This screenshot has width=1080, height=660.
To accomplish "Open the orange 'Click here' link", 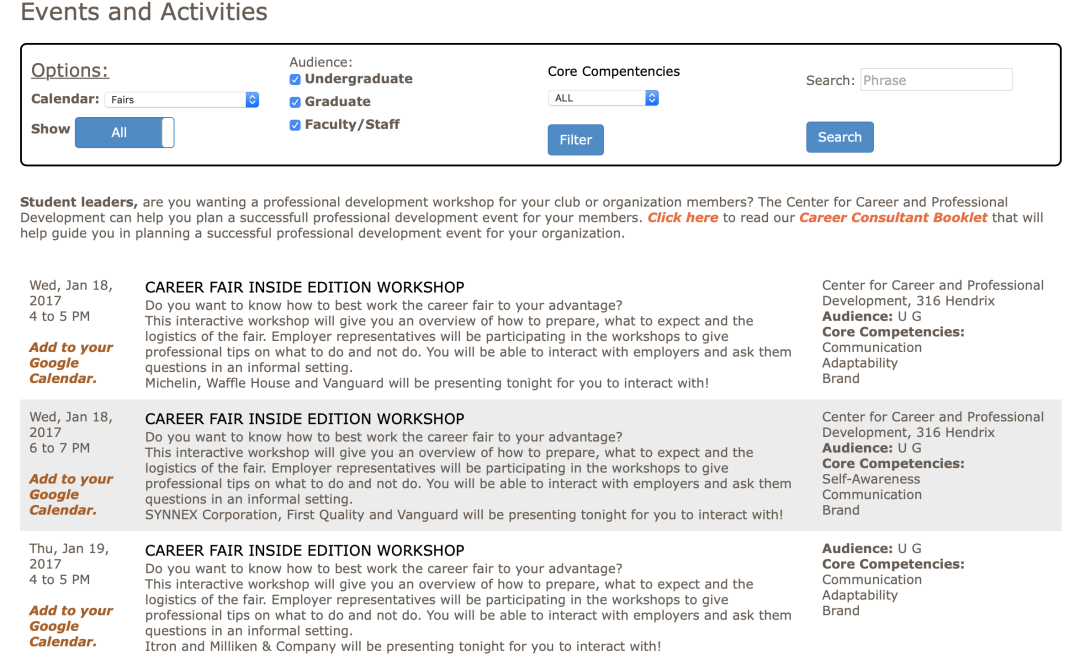I will pyautogui.click(x=682, y=217).
